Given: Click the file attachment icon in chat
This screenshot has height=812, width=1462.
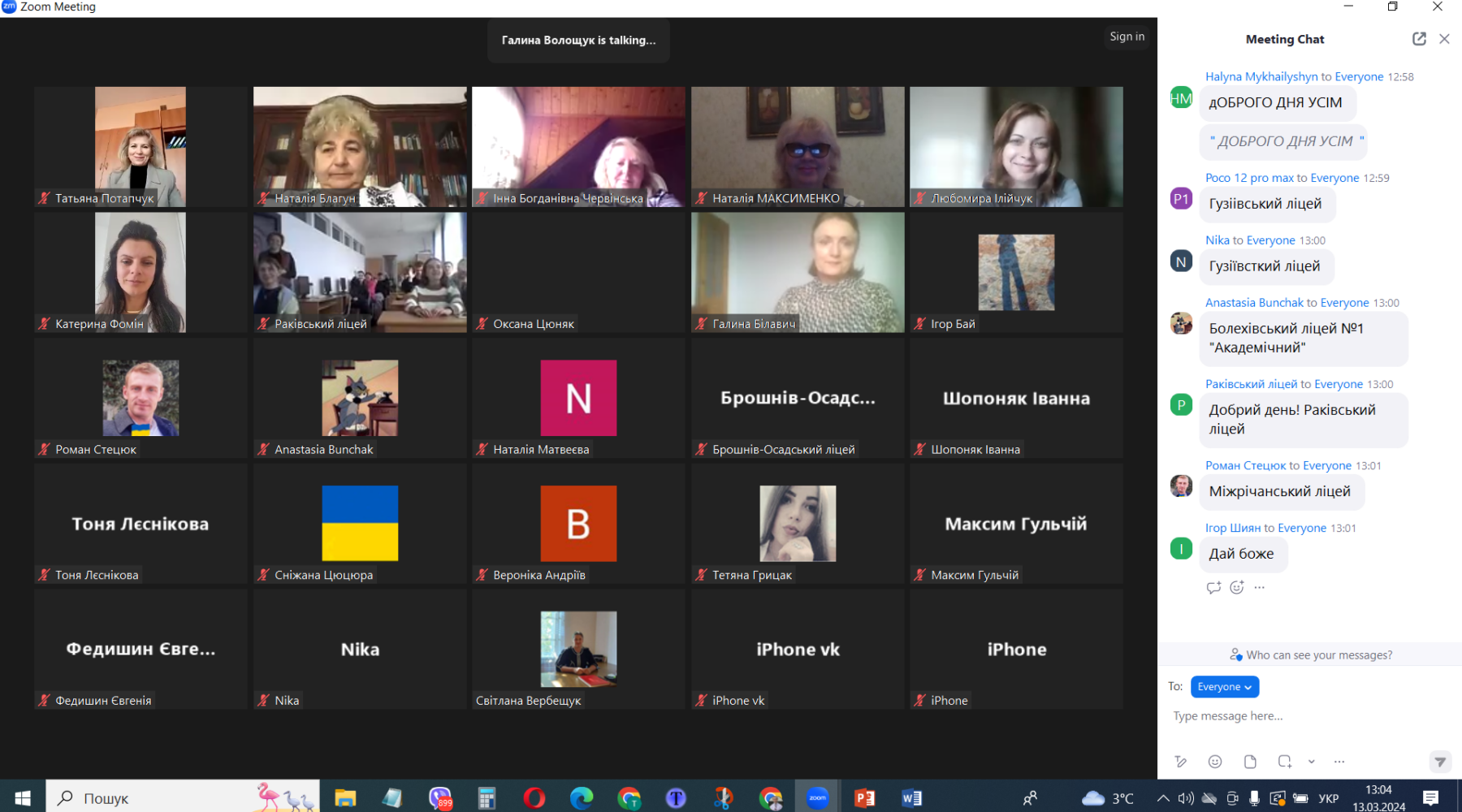Looking at the screenshot, I should pyautogui.click(x=1250, y=762).
